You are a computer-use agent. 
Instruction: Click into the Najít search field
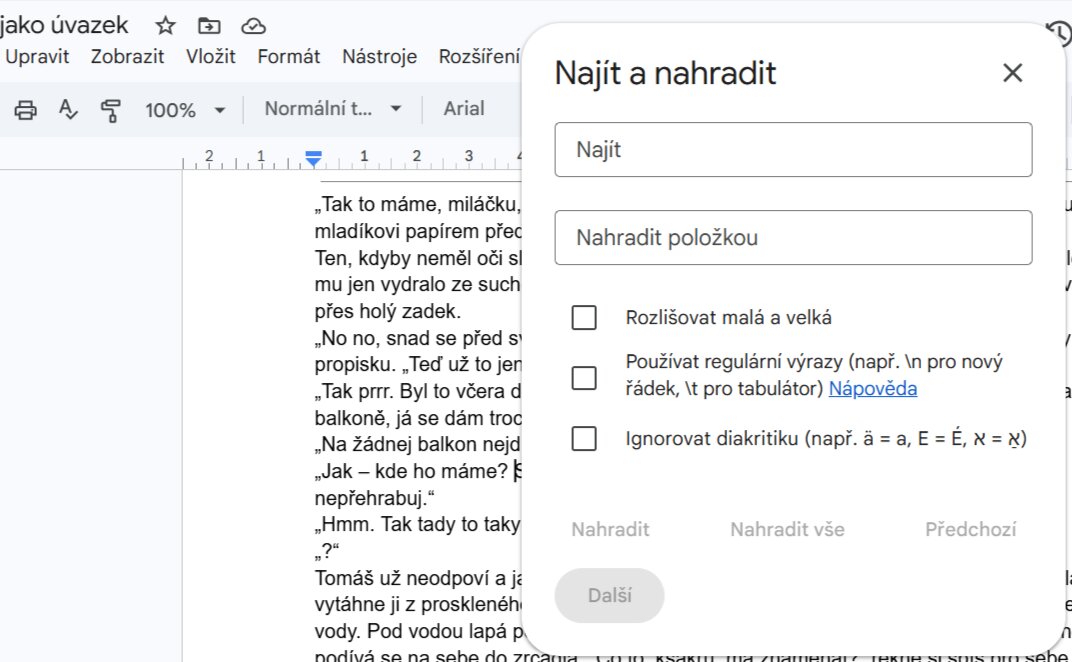(793, 150)
